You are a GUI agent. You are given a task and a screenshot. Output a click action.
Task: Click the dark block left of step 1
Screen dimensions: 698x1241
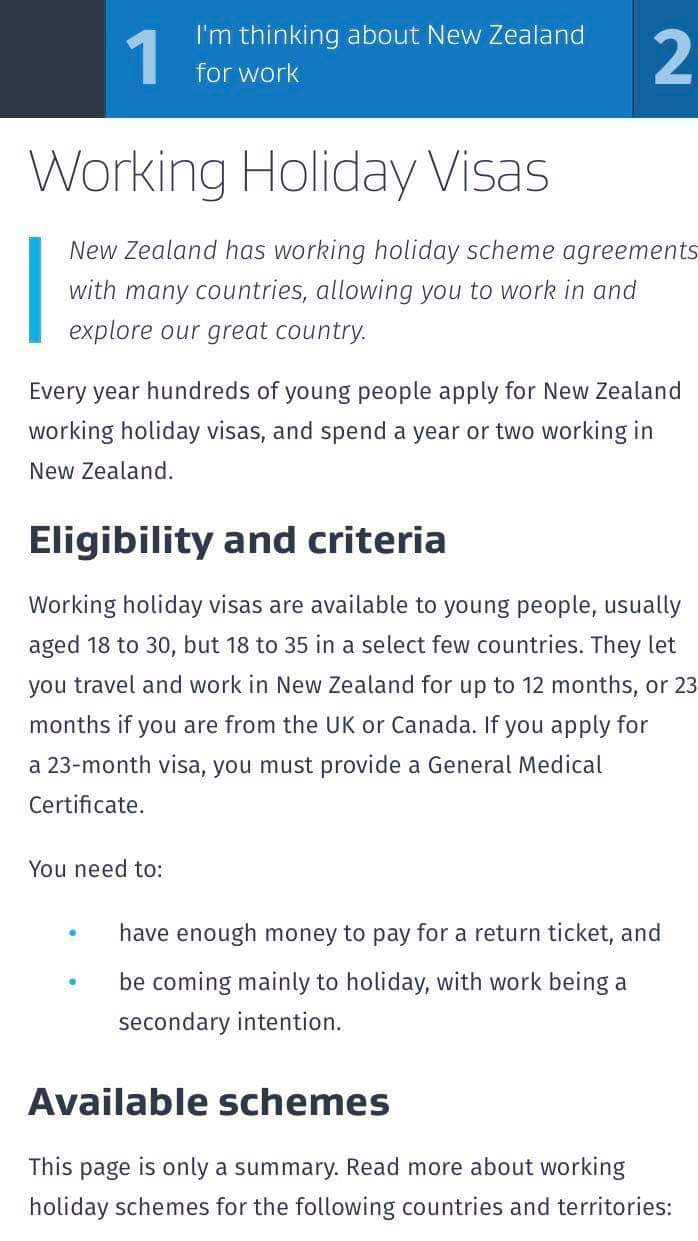pos(52,59)
